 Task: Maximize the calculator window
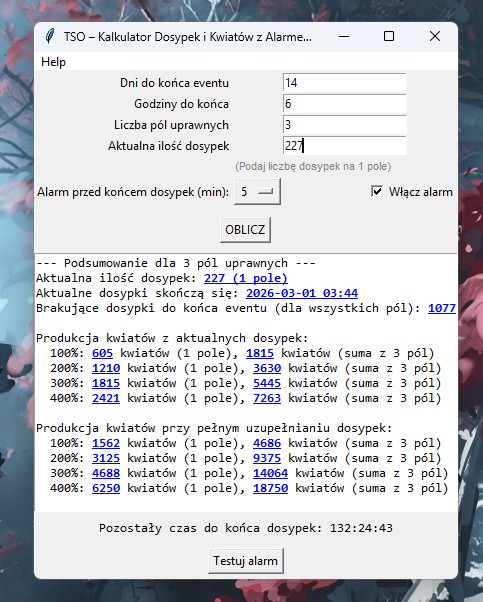(x=389, y=36)
